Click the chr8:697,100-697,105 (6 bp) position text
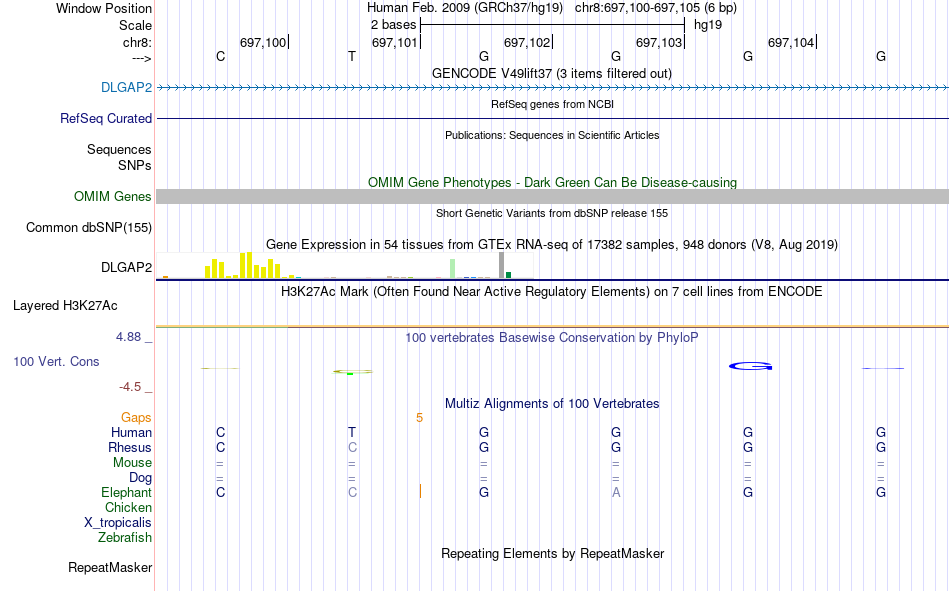The width and height of the screenshot is (950, 591). point(656,8)
